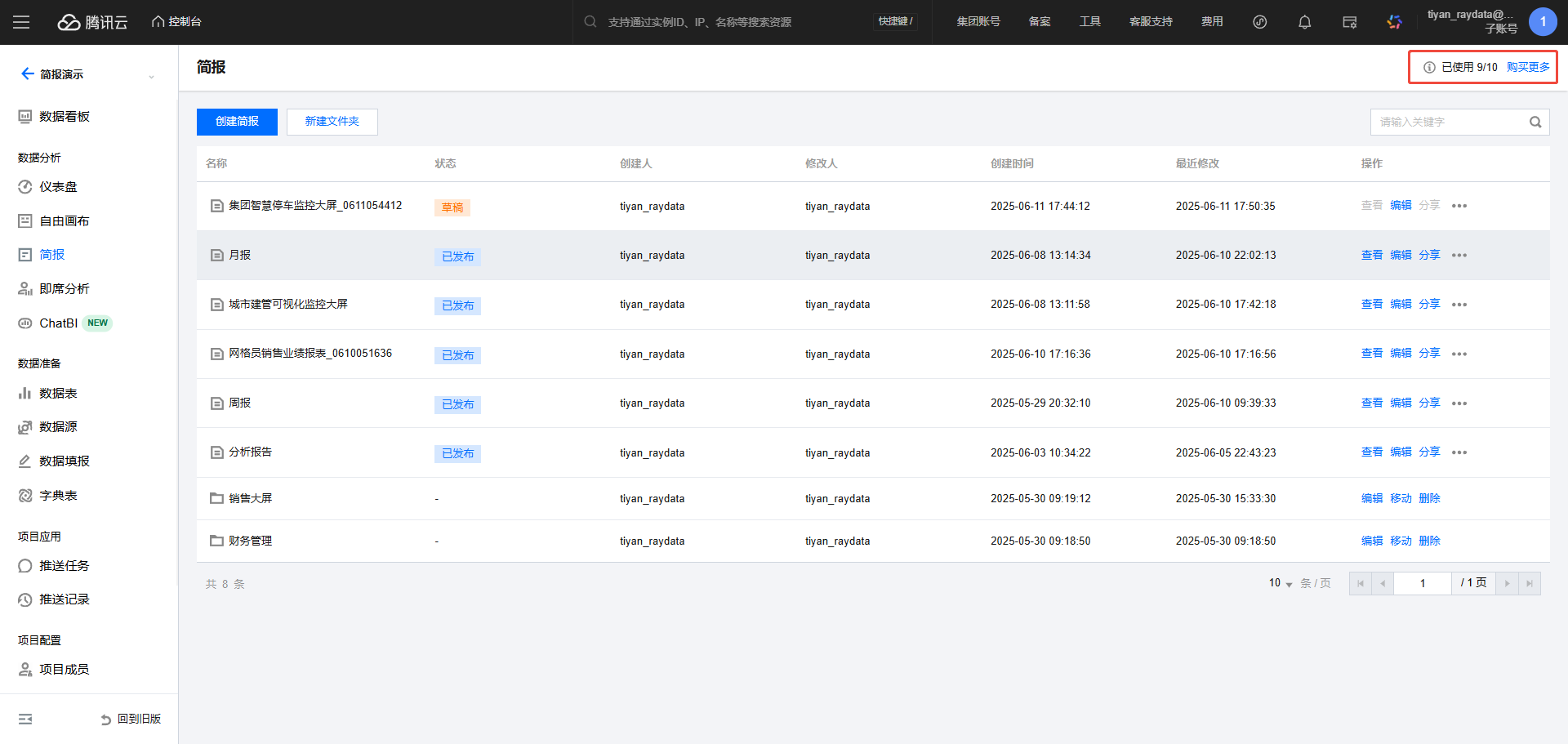Collapse the sidebar using bottom-left icon
This screenshot has height=744, width=1568.
tap(25, 719)
